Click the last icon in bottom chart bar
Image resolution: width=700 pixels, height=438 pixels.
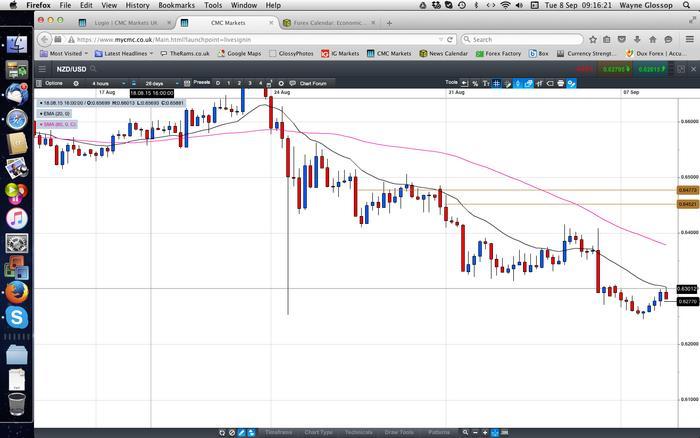[x=504, y=433]
